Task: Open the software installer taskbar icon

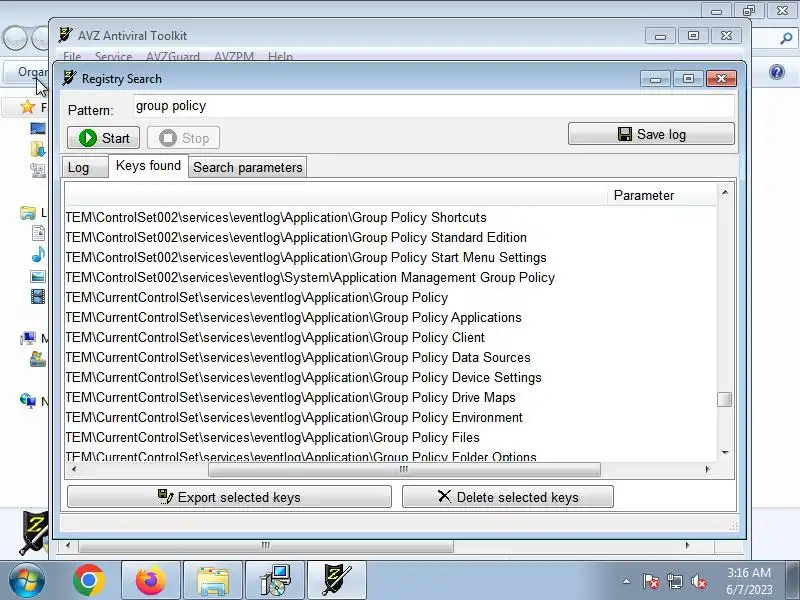Action: tap(275, 581)
